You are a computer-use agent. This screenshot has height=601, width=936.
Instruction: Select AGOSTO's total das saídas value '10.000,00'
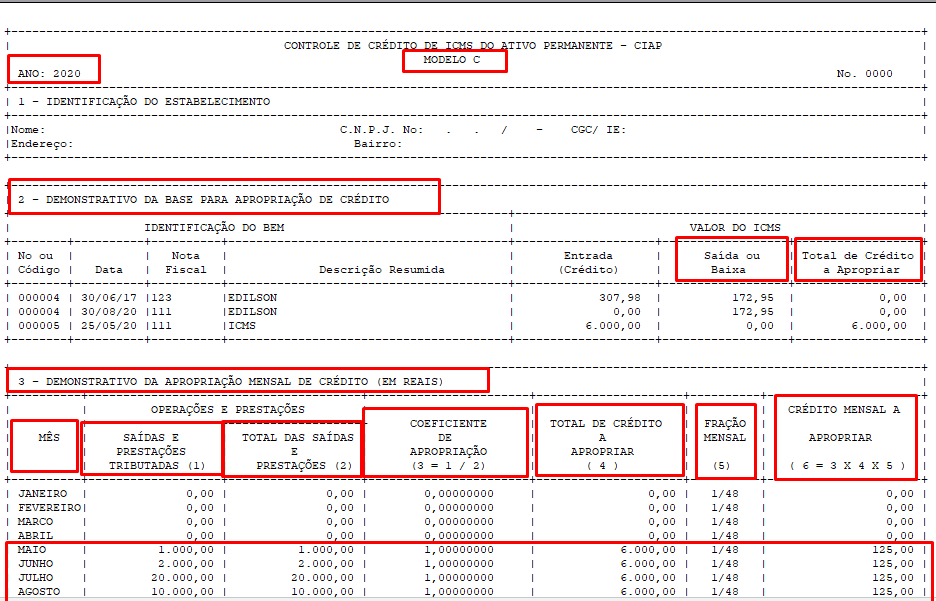tap(322, 592)
